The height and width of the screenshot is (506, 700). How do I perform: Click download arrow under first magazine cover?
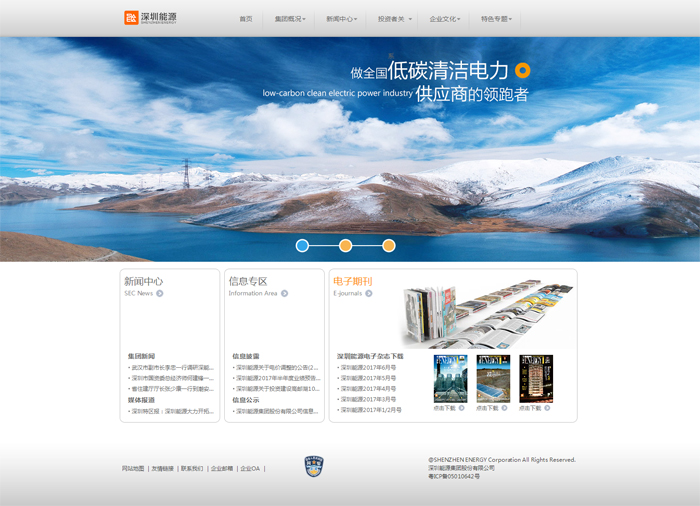click(461, 408)
